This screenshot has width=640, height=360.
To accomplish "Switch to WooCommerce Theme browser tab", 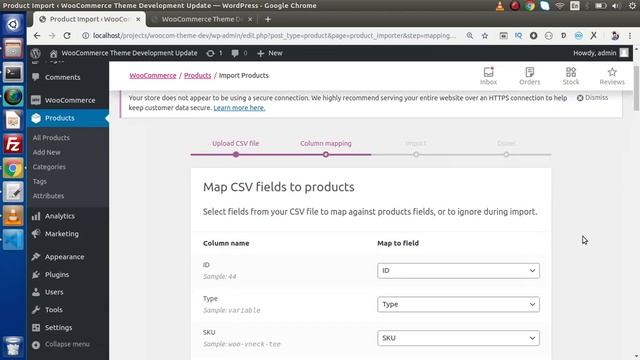I will tap(202, 19).
